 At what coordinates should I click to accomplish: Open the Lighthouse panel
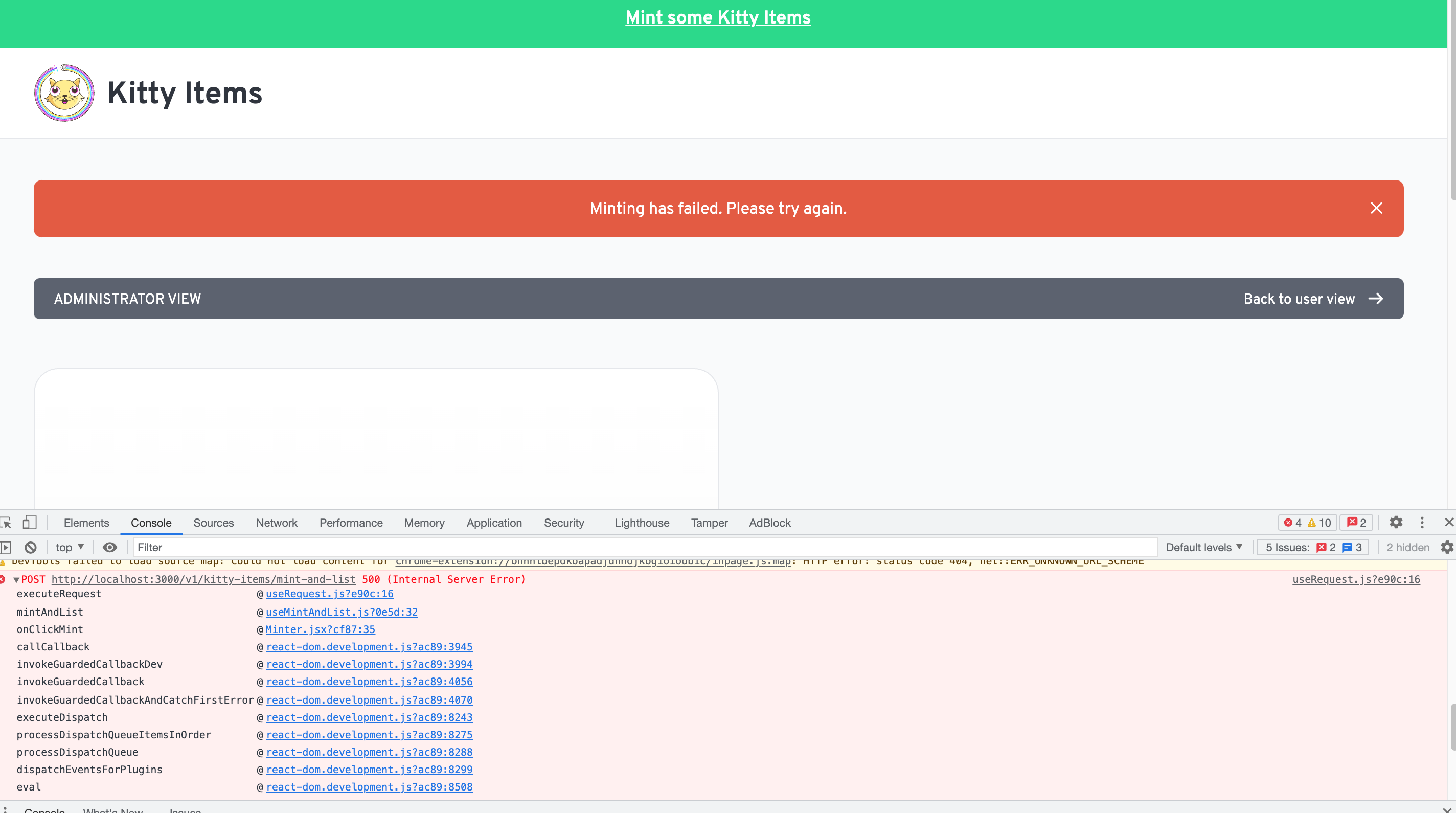coord(641,523)
